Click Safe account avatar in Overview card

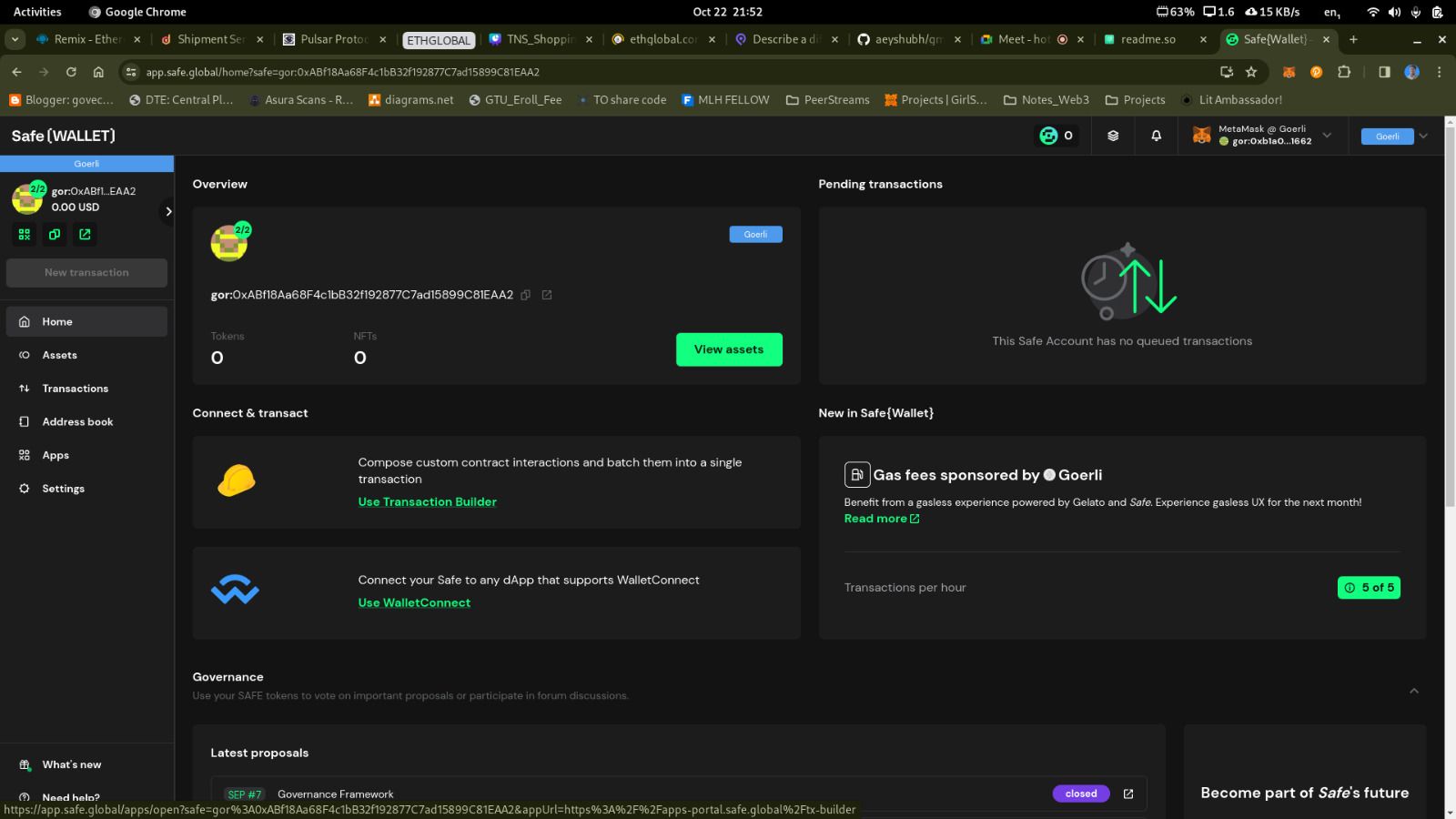click(229, 243)
